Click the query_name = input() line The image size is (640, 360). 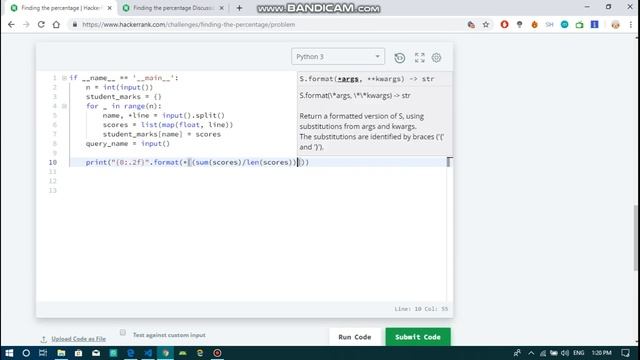128,144
